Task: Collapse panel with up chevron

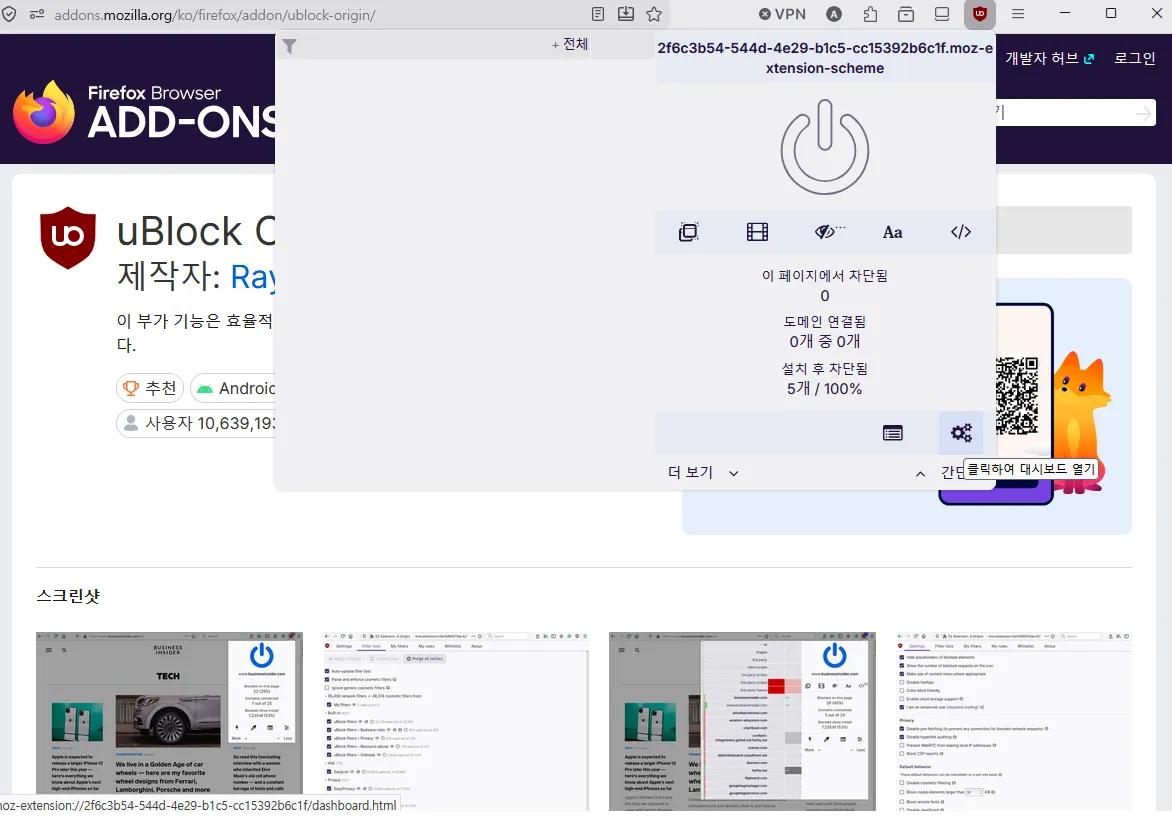Action: (x=920, y=474)
